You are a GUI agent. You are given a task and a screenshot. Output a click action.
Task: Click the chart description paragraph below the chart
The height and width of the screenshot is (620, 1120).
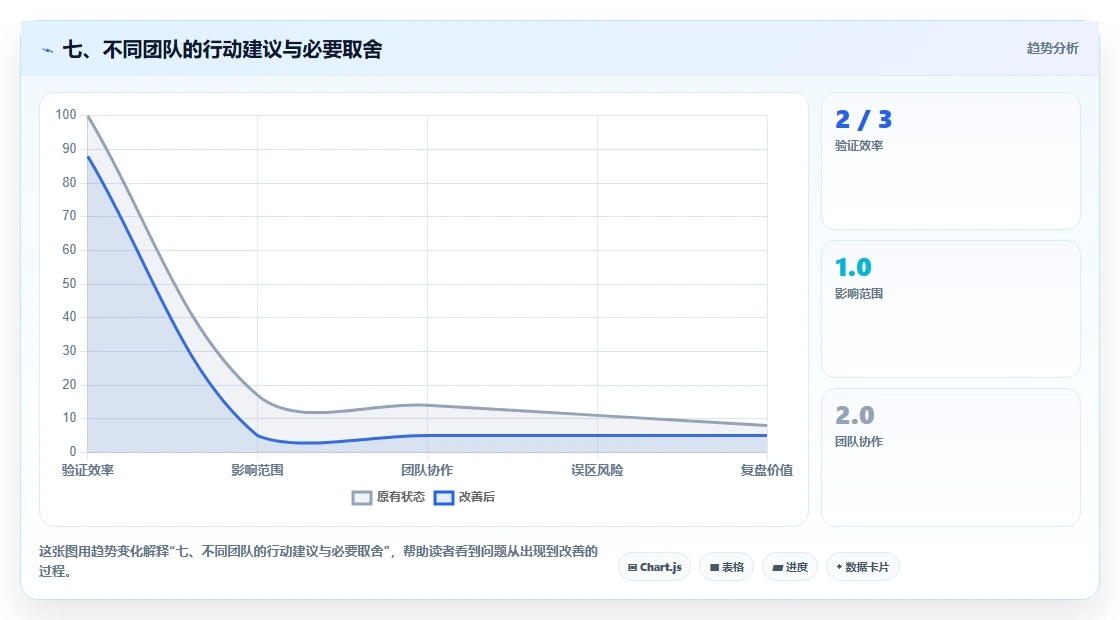coord(319,561)
